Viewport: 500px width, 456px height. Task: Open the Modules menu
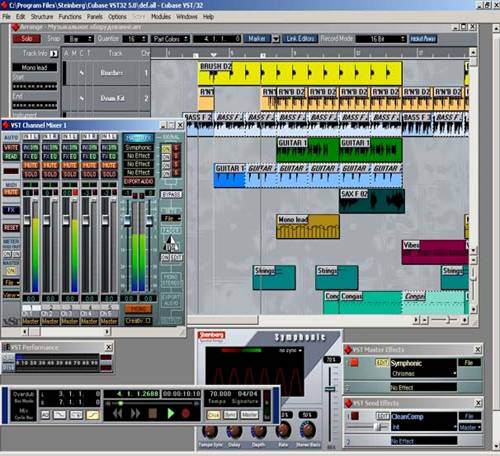pos(161,16)
